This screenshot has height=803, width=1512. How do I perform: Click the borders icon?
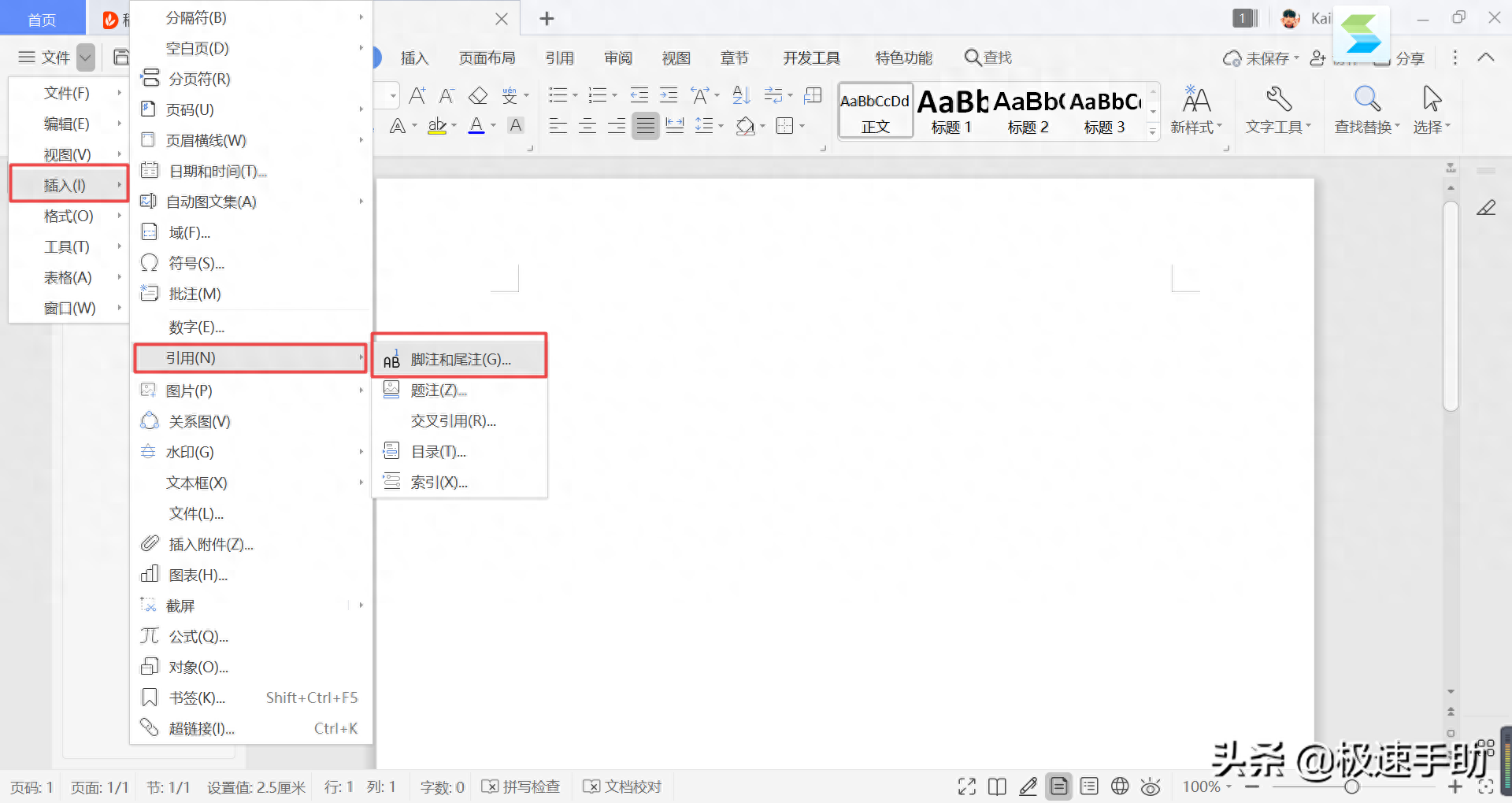[785, 126]
